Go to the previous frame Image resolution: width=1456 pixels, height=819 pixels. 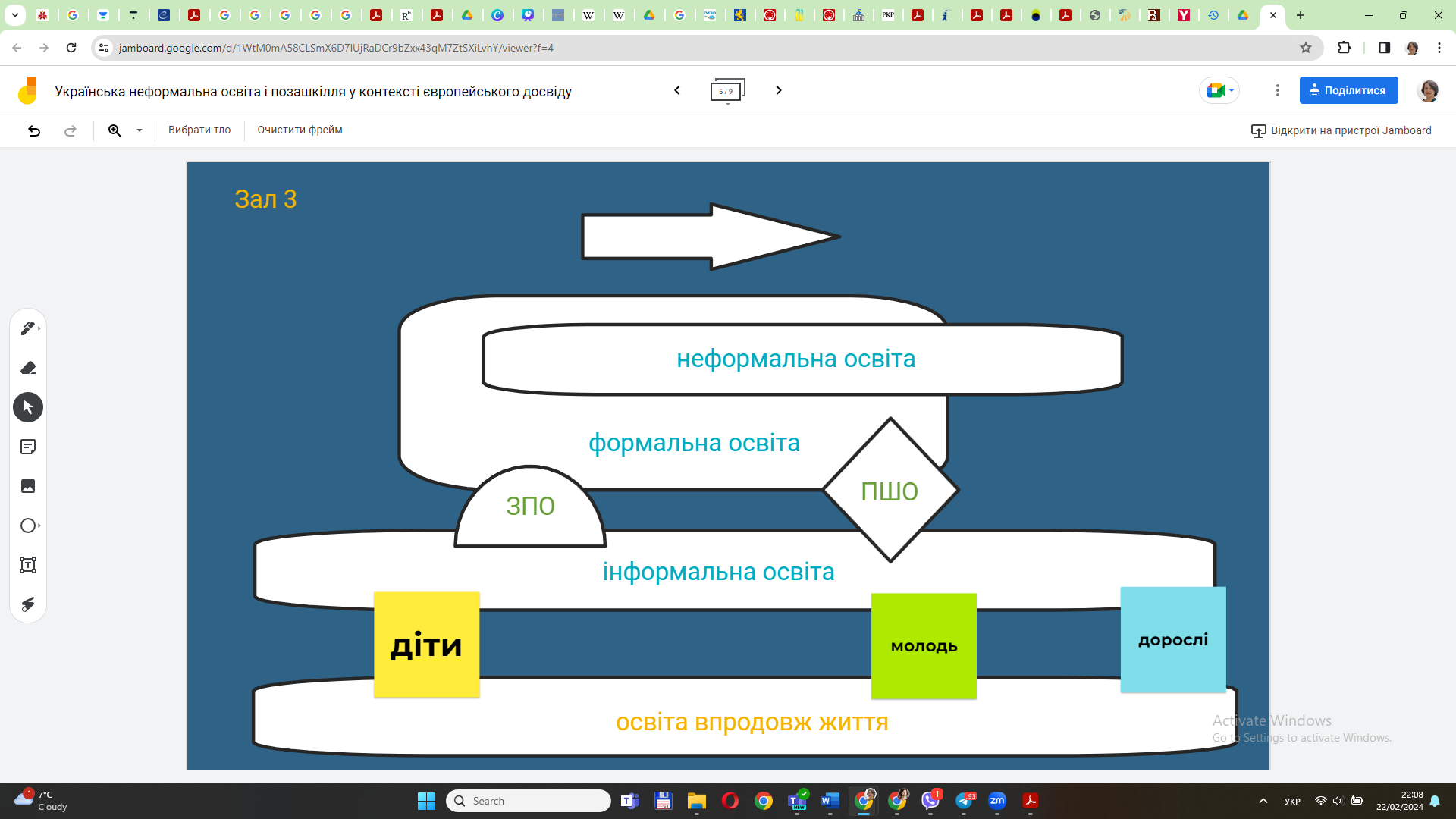click(x=677, y=90)
